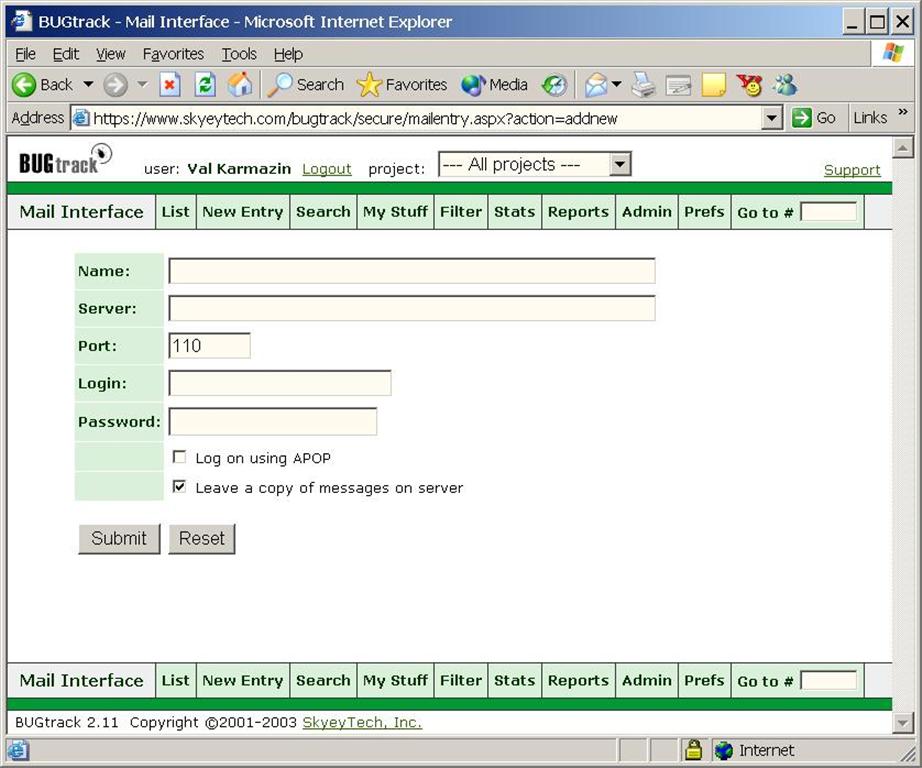Click into the Server input field
This screenshot has height=768, width=922.
click(411, 308)
